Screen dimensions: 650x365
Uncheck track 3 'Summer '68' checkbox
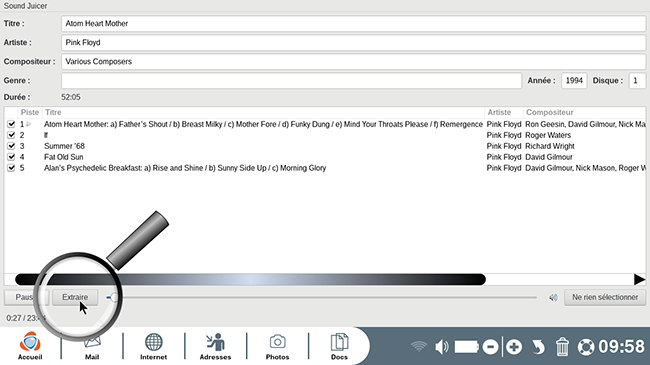11,146
